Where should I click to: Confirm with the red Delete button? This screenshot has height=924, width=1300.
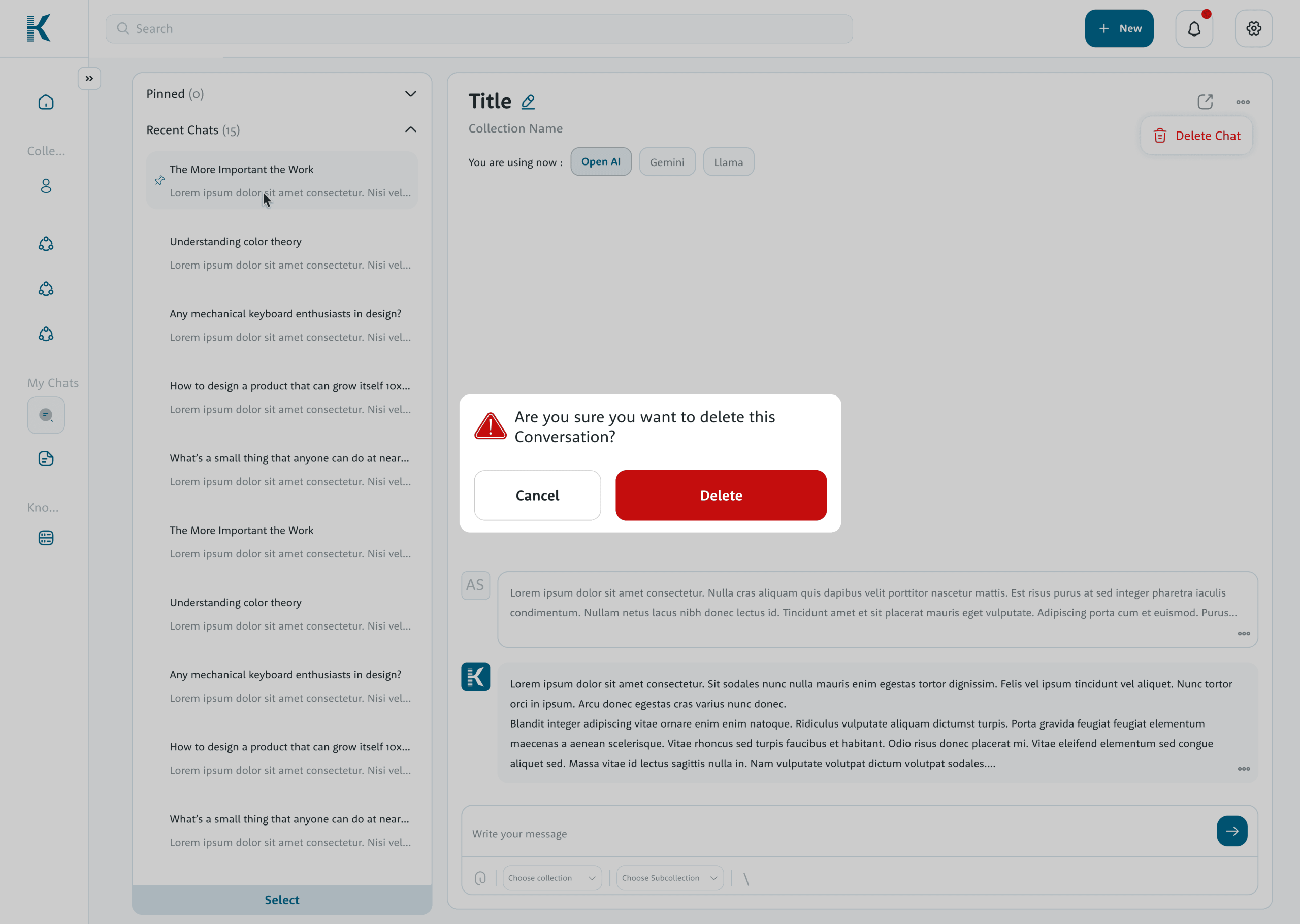[x=720, y=495]
